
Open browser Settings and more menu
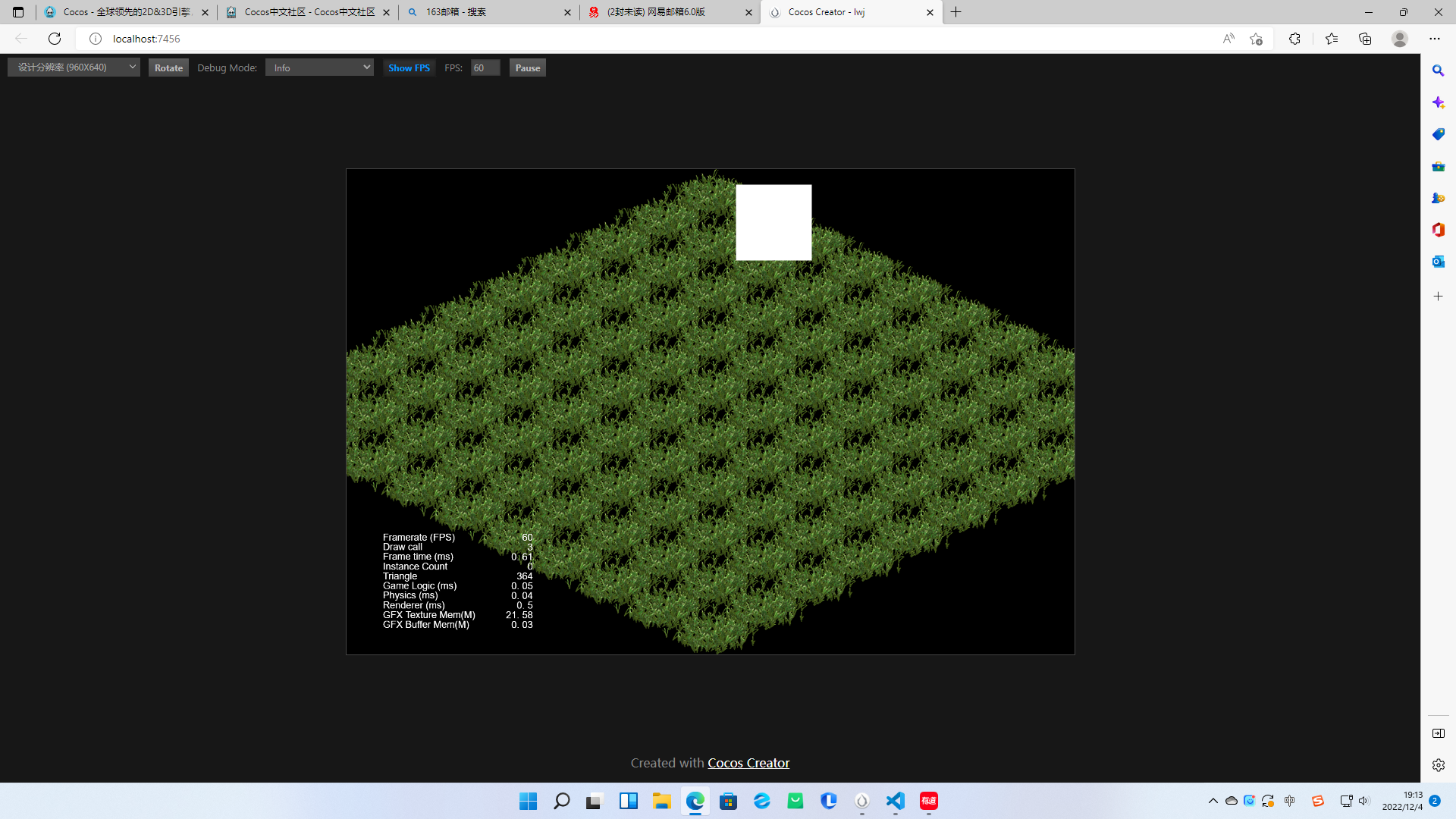tap(1434, 39)
